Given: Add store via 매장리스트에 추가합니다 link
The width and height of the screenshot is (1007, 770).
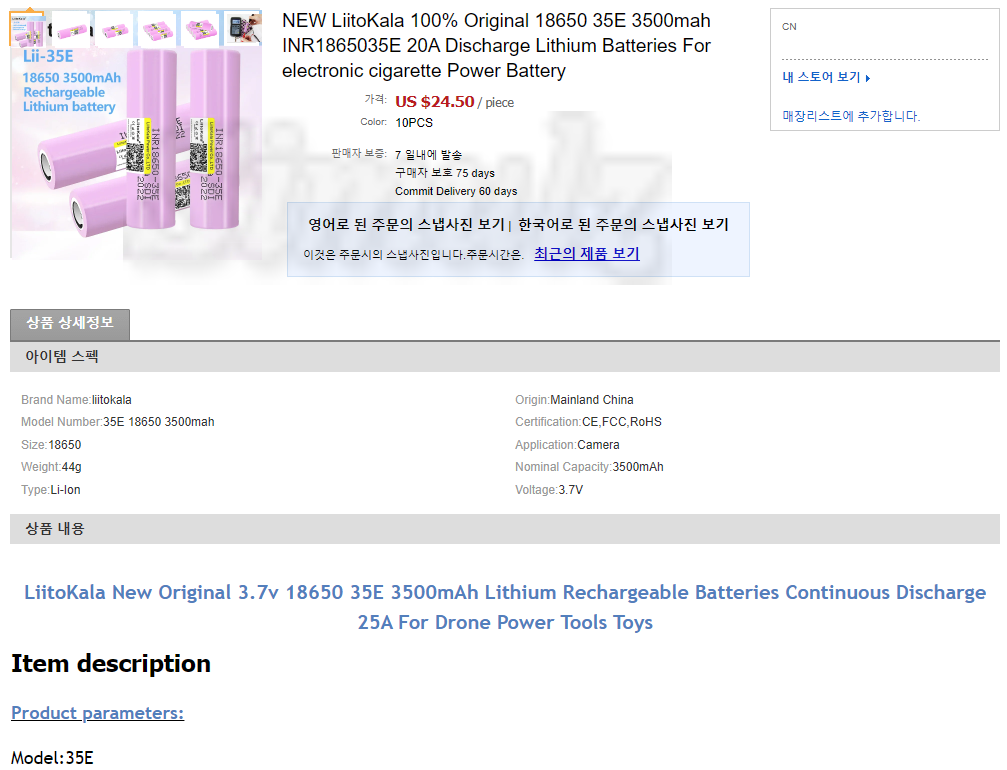Looking at the screenshot, I should (x=851, y=116).
